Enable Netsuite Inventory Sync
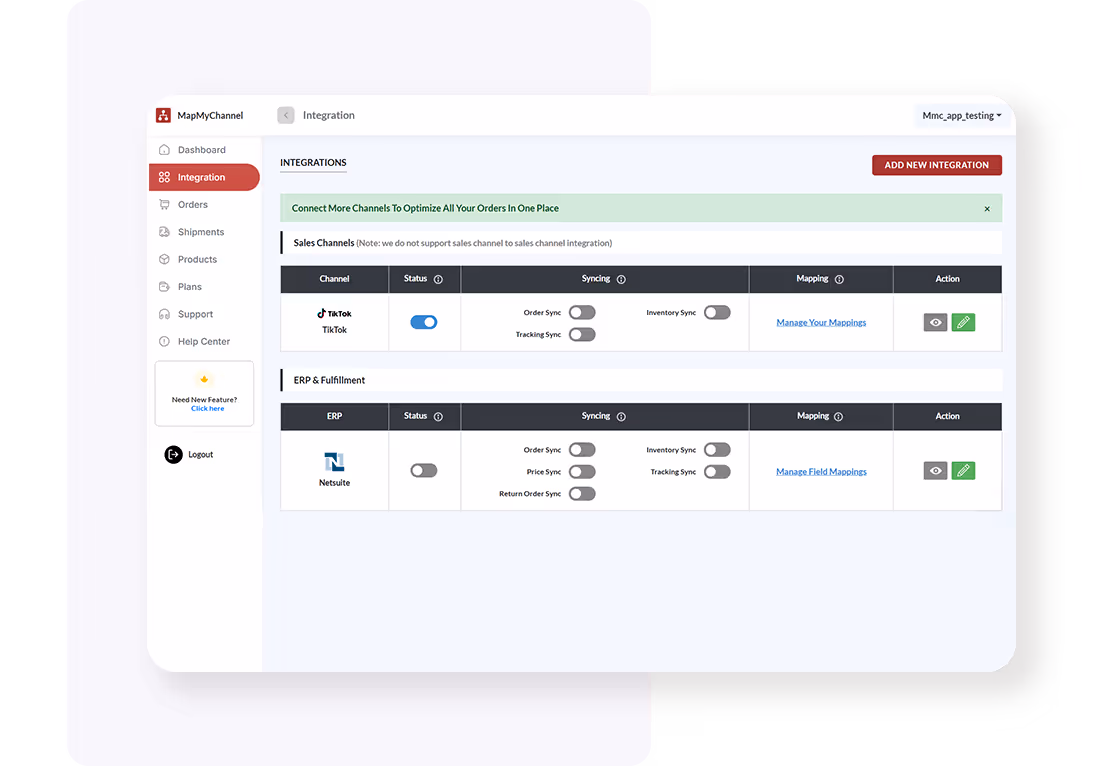This screenshot has height=766, width=1100. click(x=717, y=450)
